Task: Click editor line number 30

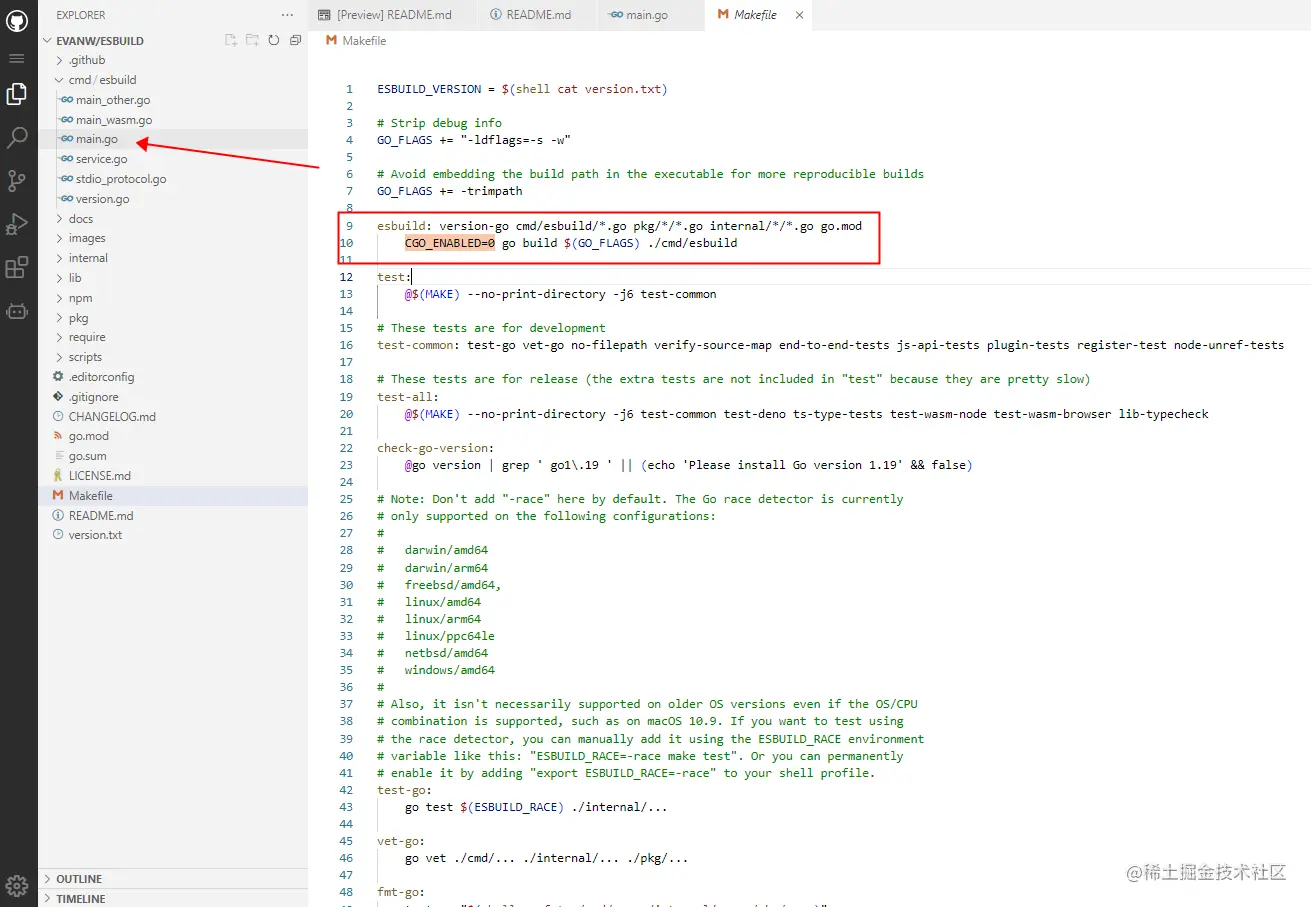Action: tap(347, 585)
